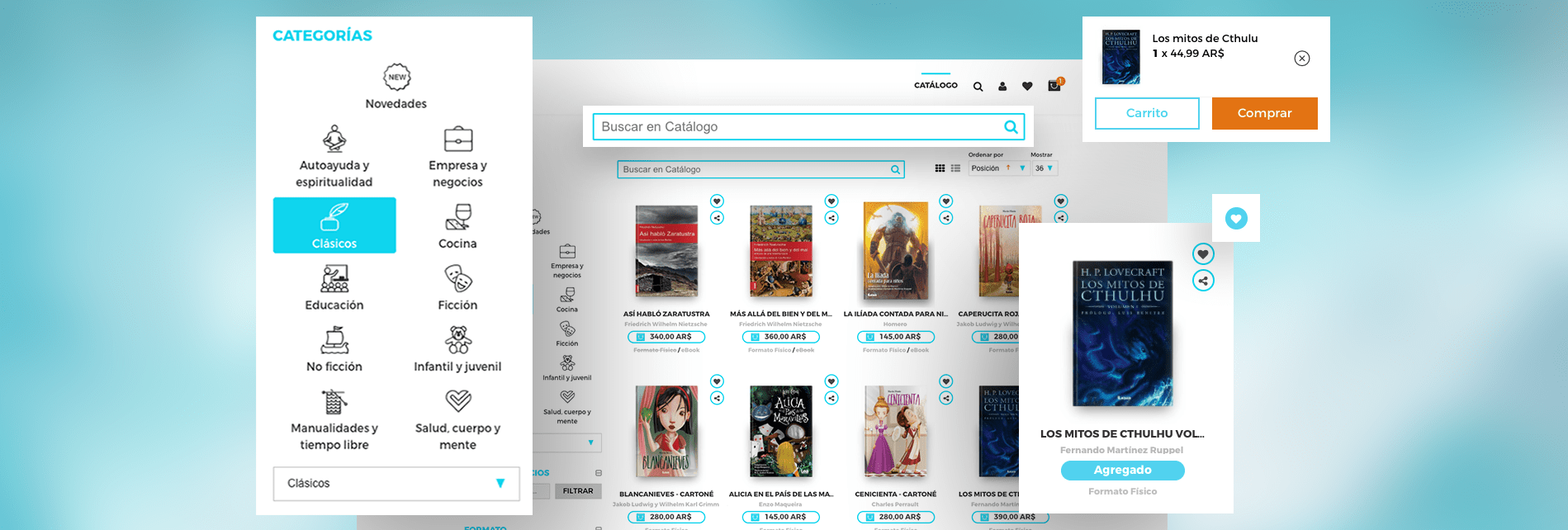The image size is (1568, 530).
Task: Open the Mostrar 36 dropdown
Action: pos(1045,168)
